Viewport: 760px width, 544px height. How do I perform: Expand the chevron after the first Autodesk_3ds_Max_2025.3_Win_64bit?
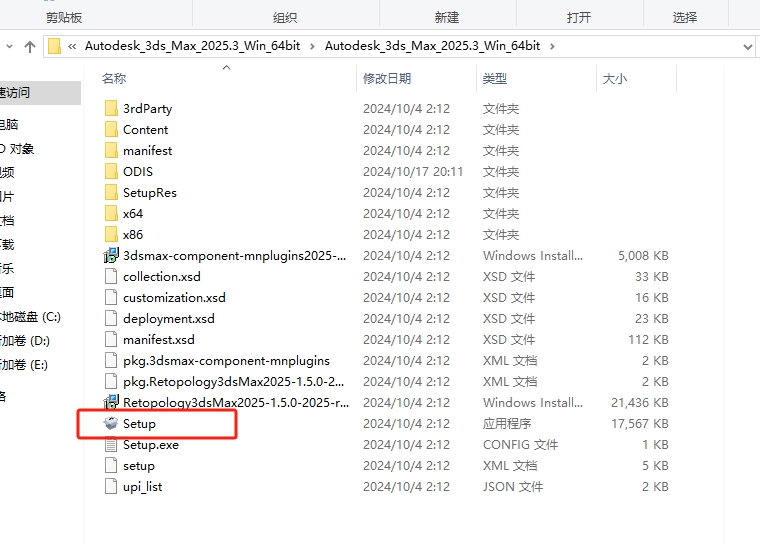point(312,47)
